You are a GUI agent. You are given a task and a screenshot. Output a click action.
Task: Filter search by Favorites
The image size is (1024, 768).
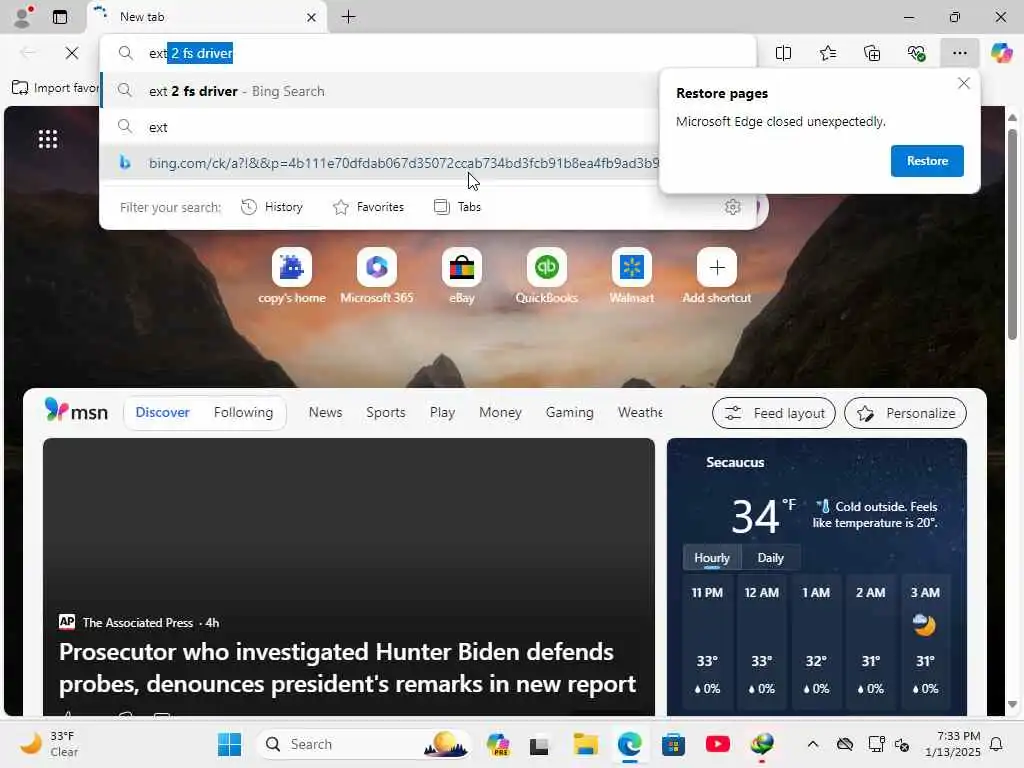(x=368, y=207)
